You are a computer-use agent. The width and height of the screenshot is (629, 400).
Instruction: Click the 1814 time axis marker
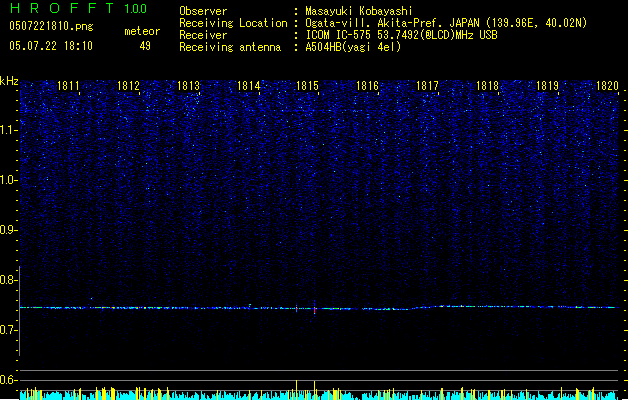248,86
